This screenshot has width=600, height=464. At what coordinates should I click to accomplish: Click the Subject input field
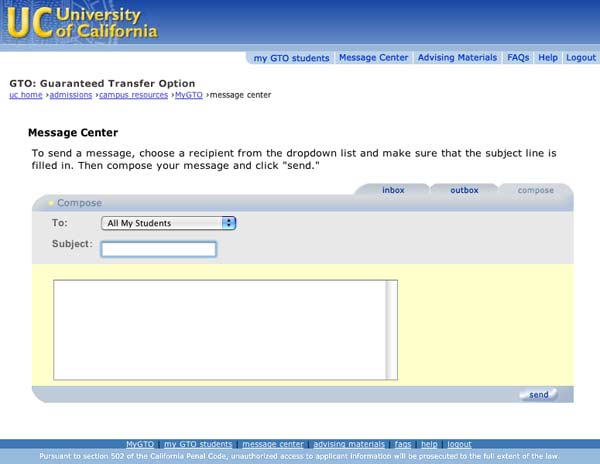[158, 249]
